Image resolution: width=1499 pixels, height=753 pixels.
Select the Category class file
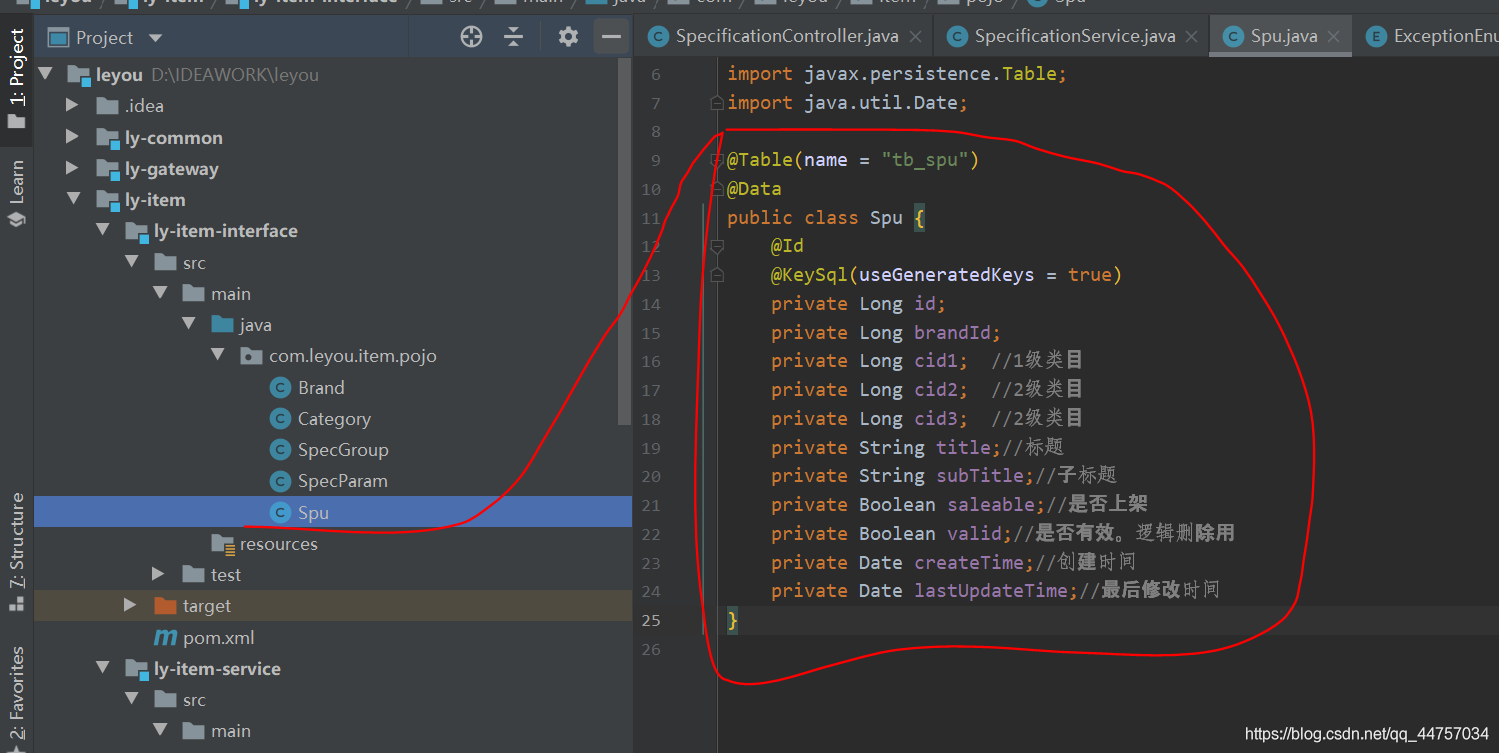point(334,419)
